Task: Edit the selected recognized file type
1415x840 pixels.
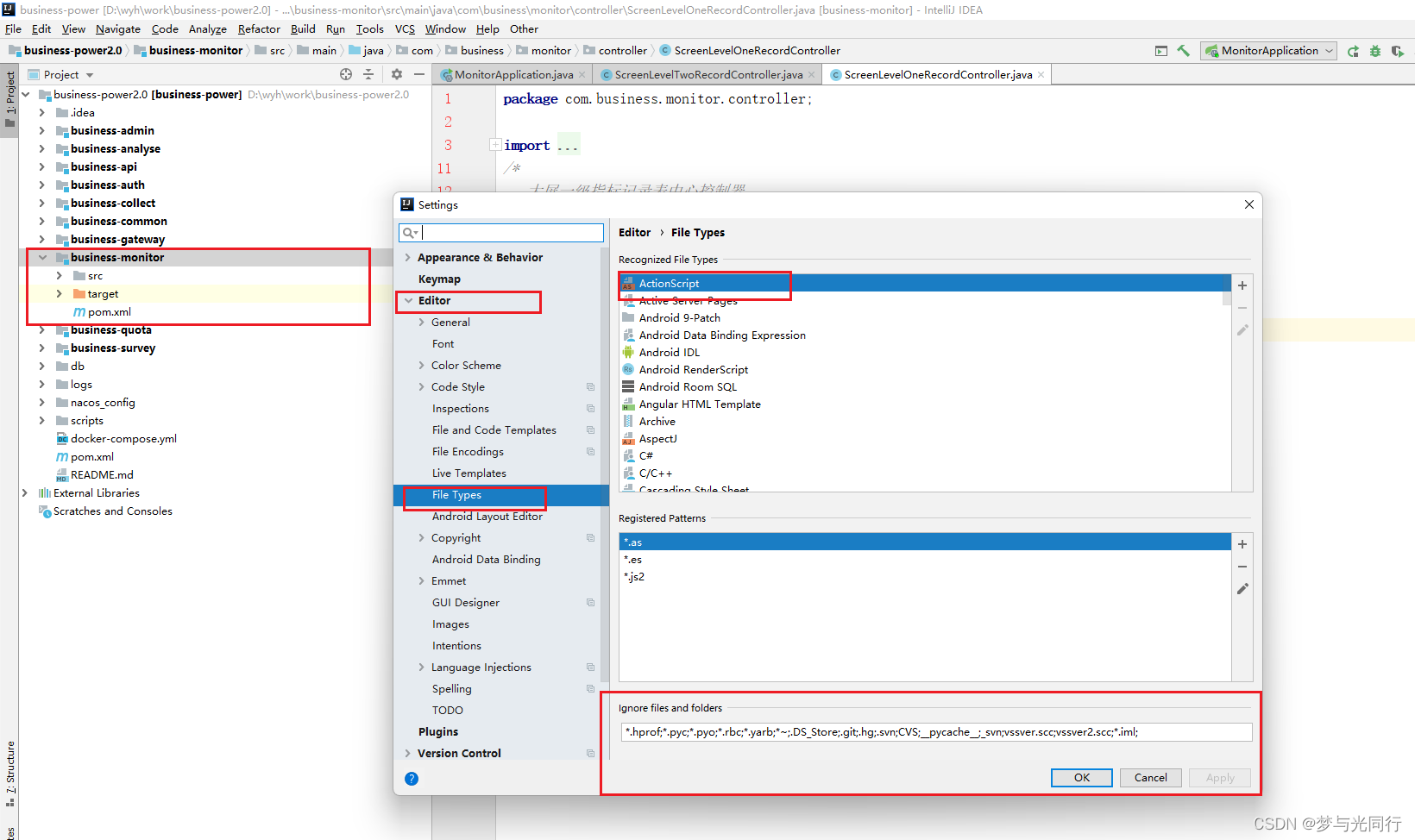Action: (1242, 330)
